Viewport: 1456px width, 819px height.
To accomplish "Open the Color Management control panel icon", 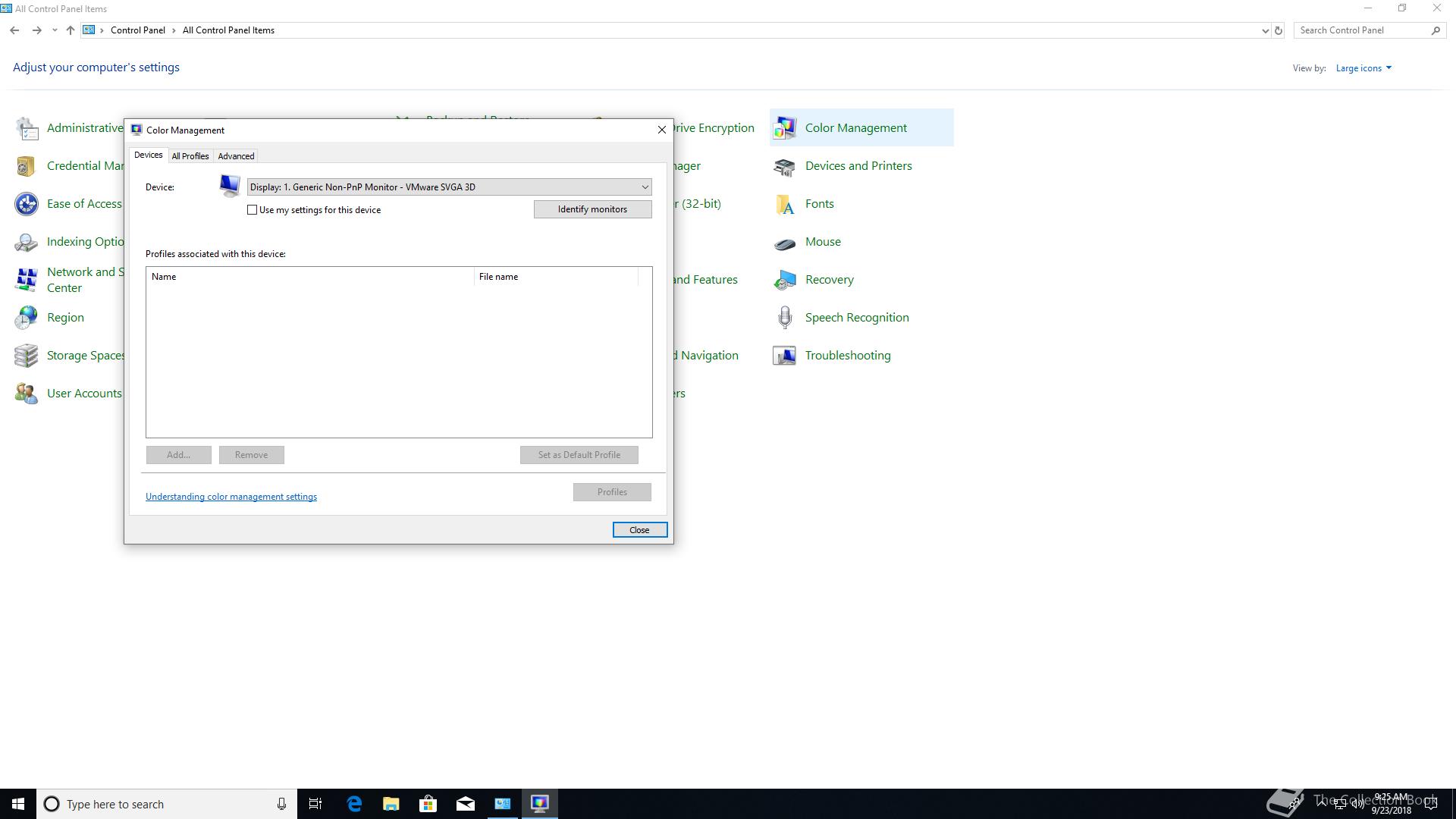I will [x=785, y=128].
